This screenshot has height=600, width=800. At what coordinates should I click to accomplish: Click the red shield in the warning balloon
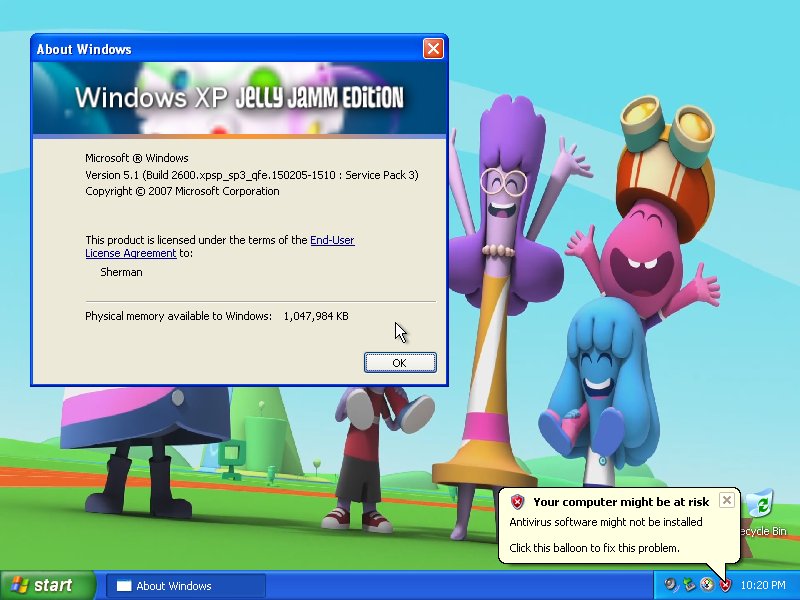(x=517, y=502)
